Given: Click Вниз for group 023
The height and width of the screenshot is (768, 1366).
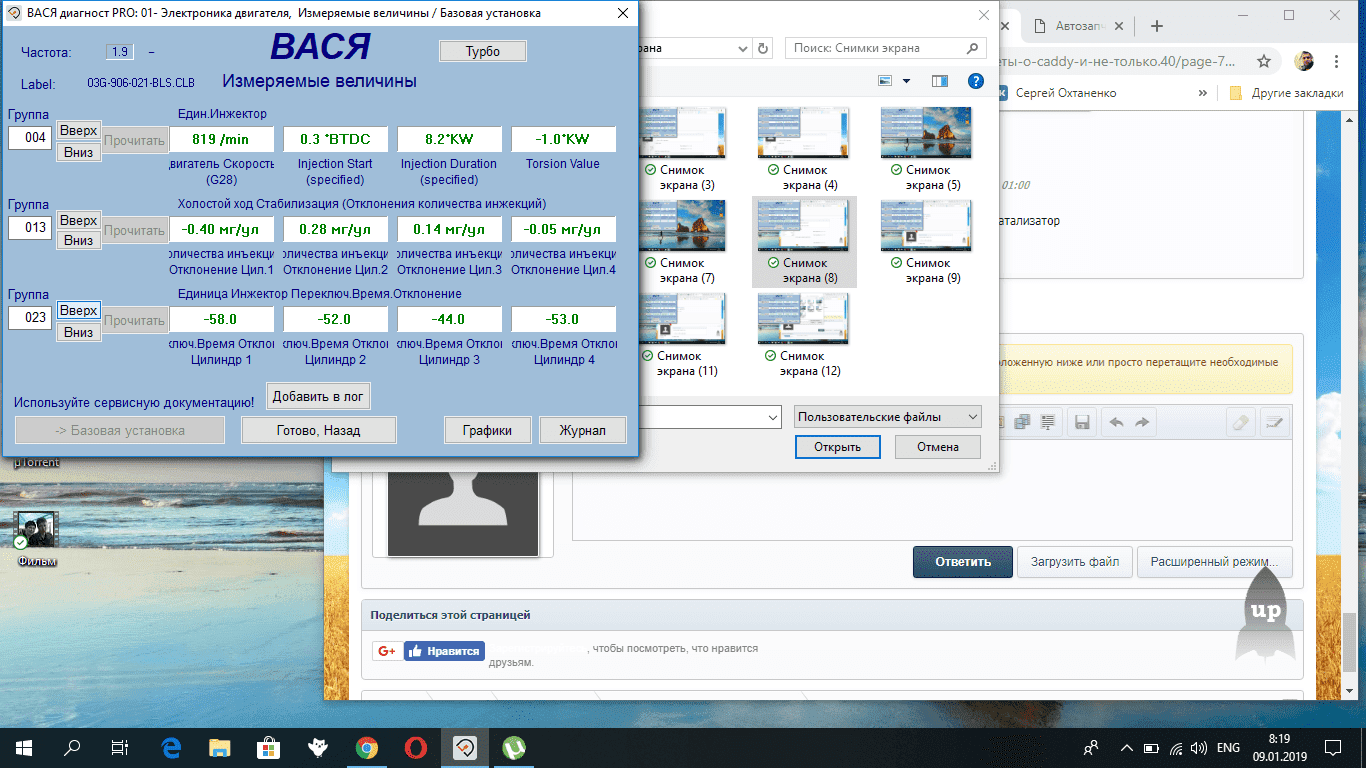Looking at the screenshot, I should pos(78,331).
